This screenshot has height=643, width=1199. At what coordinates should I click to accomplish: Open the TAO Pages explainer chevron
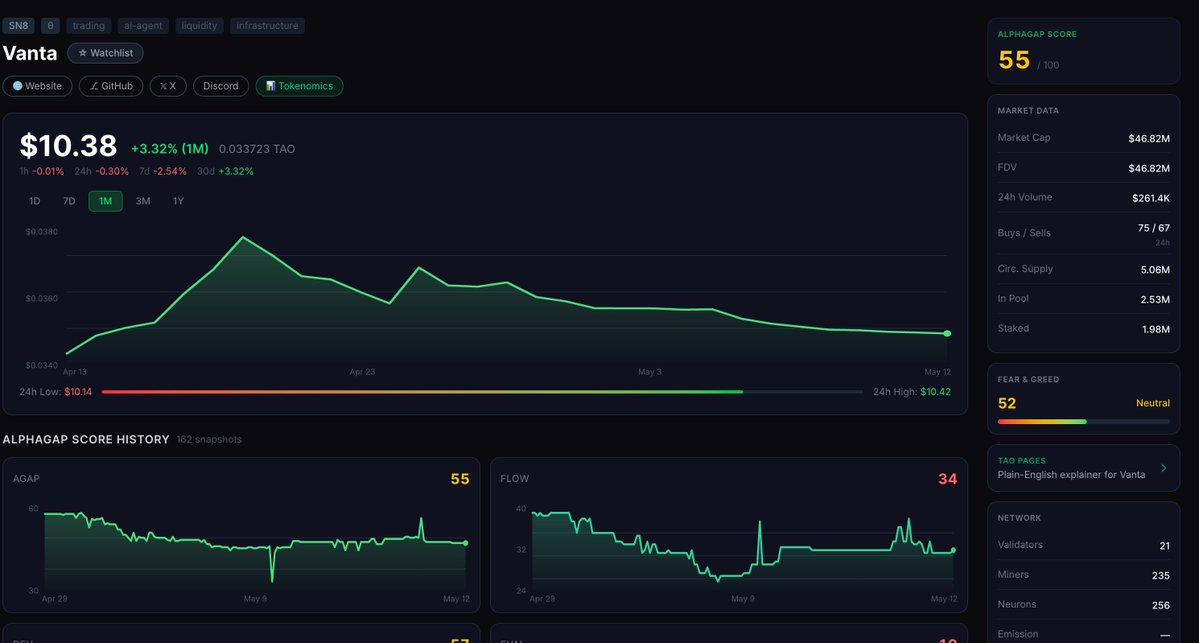tap(1164, 468)
